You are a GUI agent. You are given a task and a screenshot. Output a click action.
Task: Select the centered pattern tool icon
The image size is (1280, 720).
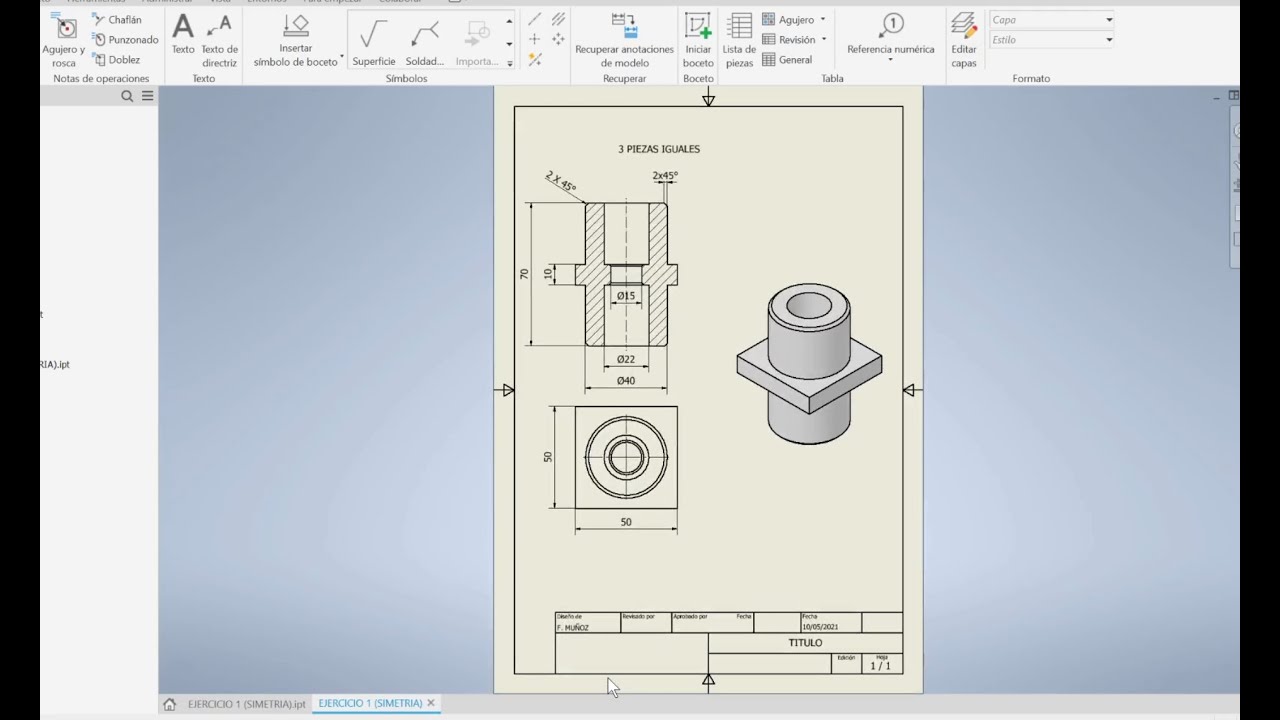coord(558,39)
